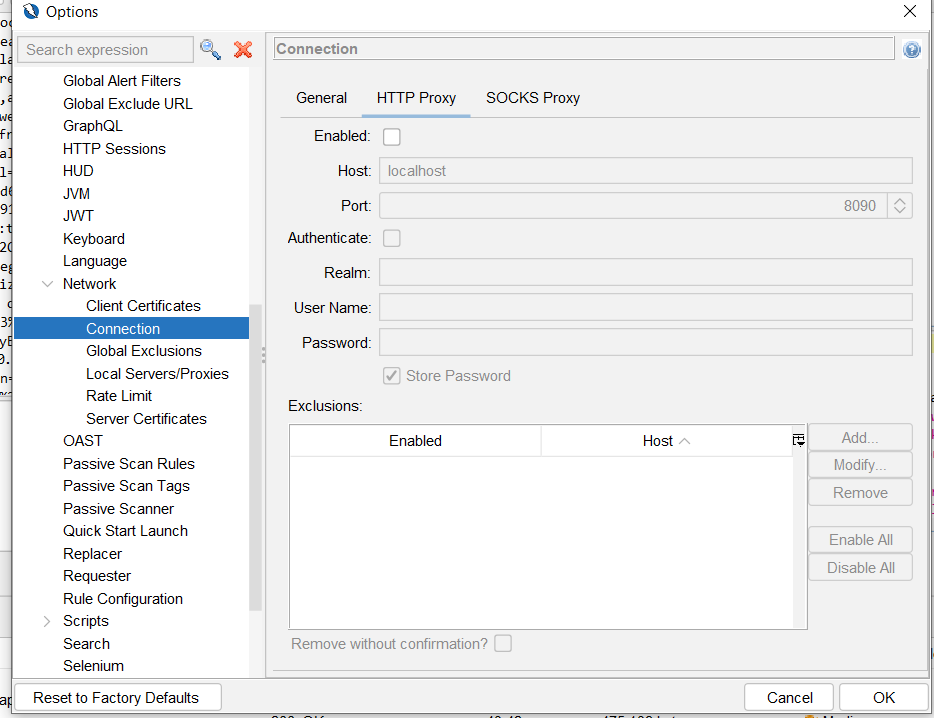
Task: Click Reset to Factory Defaults
Action: [117, 698]
